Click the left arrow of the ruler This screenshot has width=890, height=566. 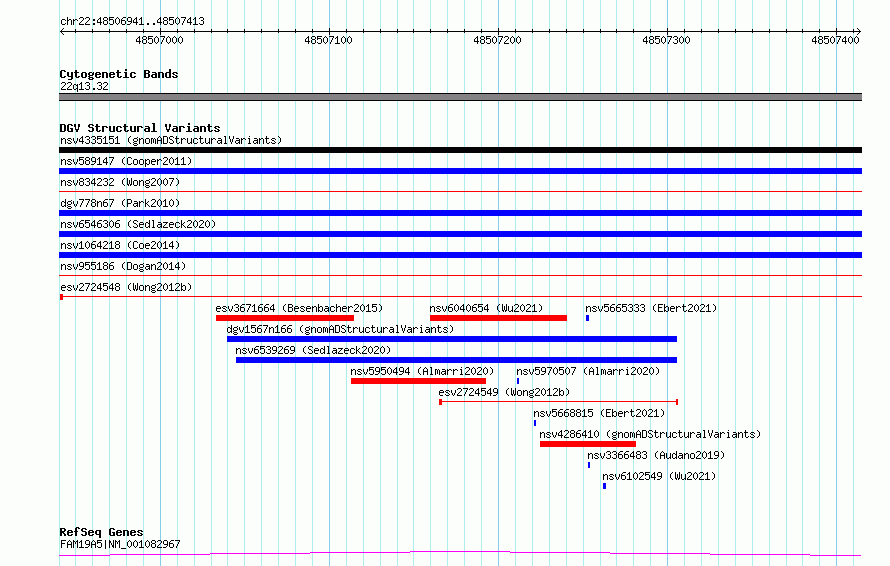(x=62, y=31)
